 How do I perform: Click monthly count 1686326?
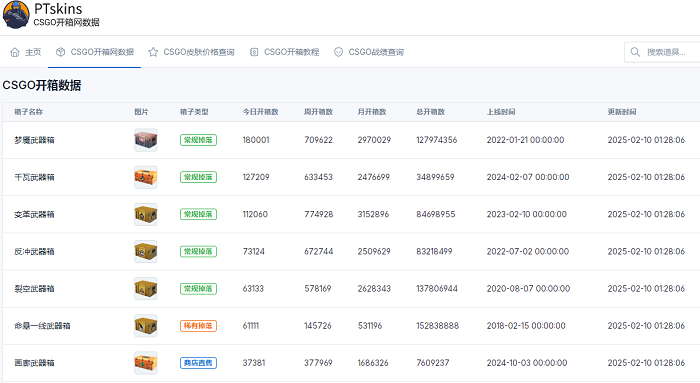pyautogui.click(x=373, y=362)
